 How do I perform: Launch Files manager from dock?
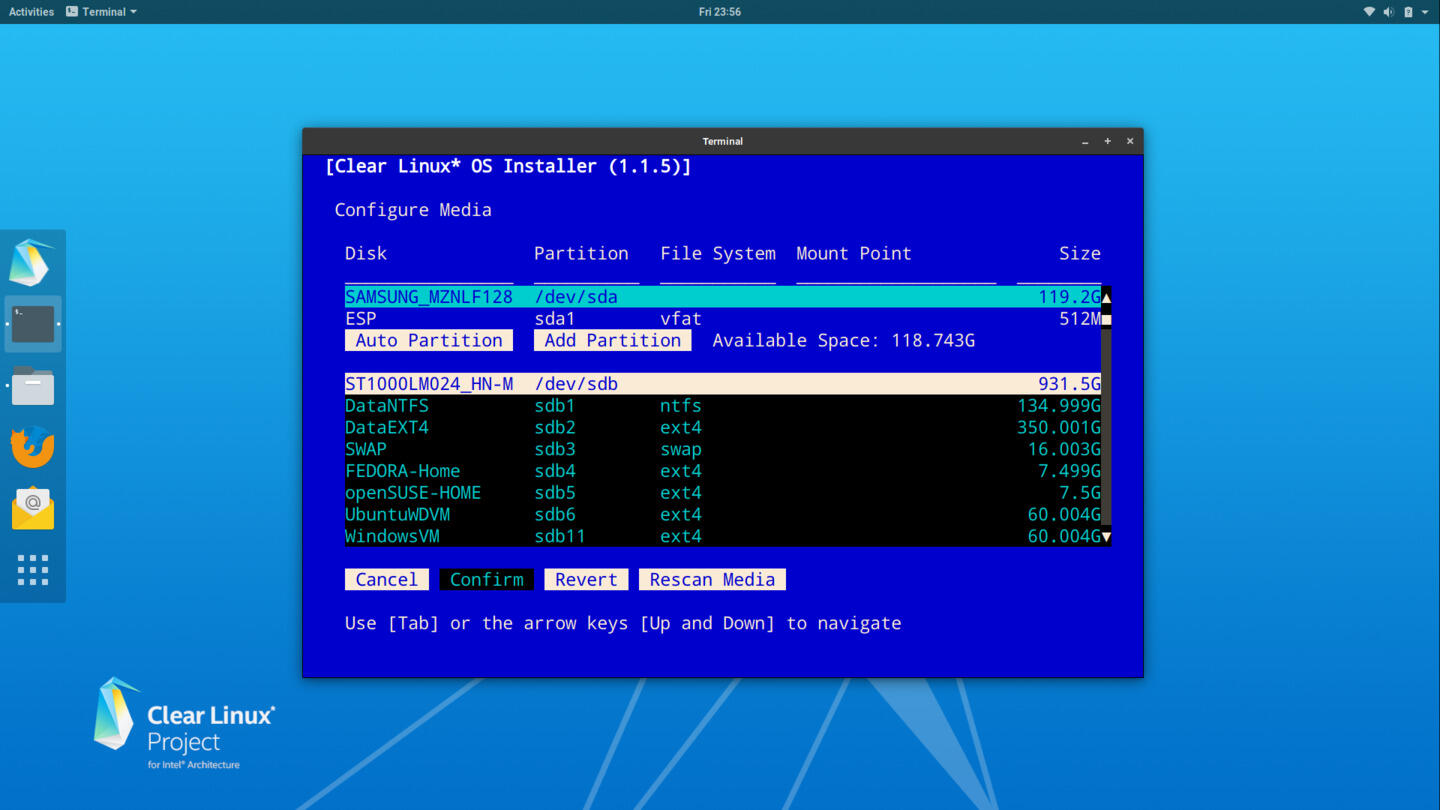tap(33, 385)
